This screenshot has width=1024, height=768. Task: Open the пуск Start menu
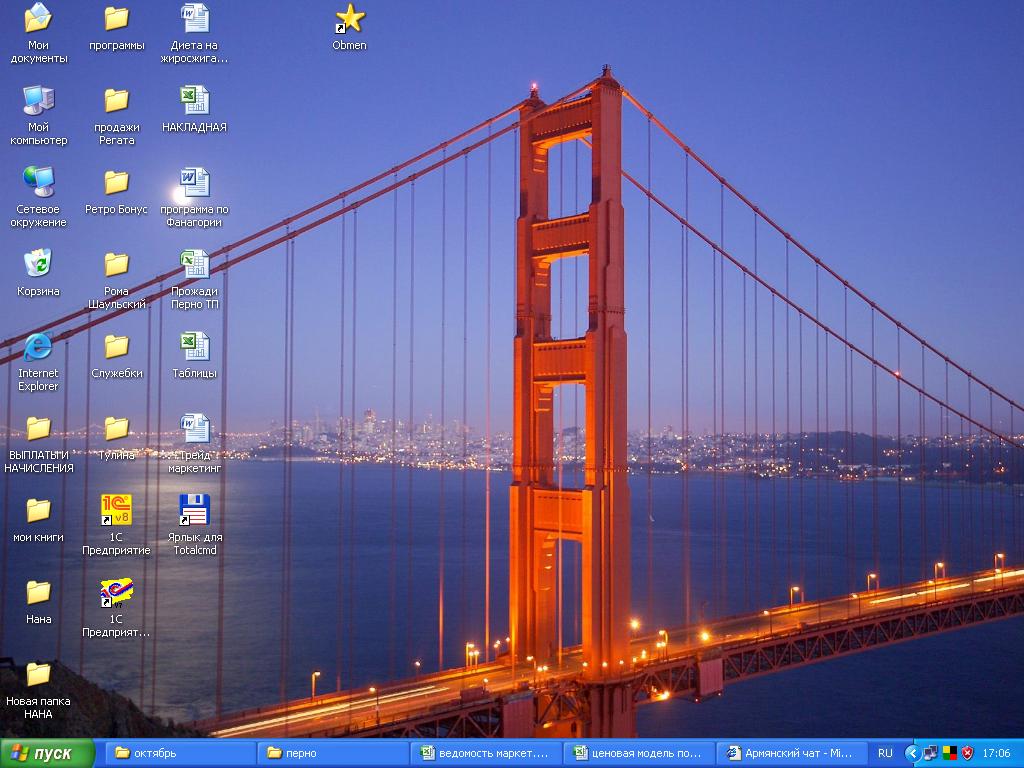click(x=47, y=753)
